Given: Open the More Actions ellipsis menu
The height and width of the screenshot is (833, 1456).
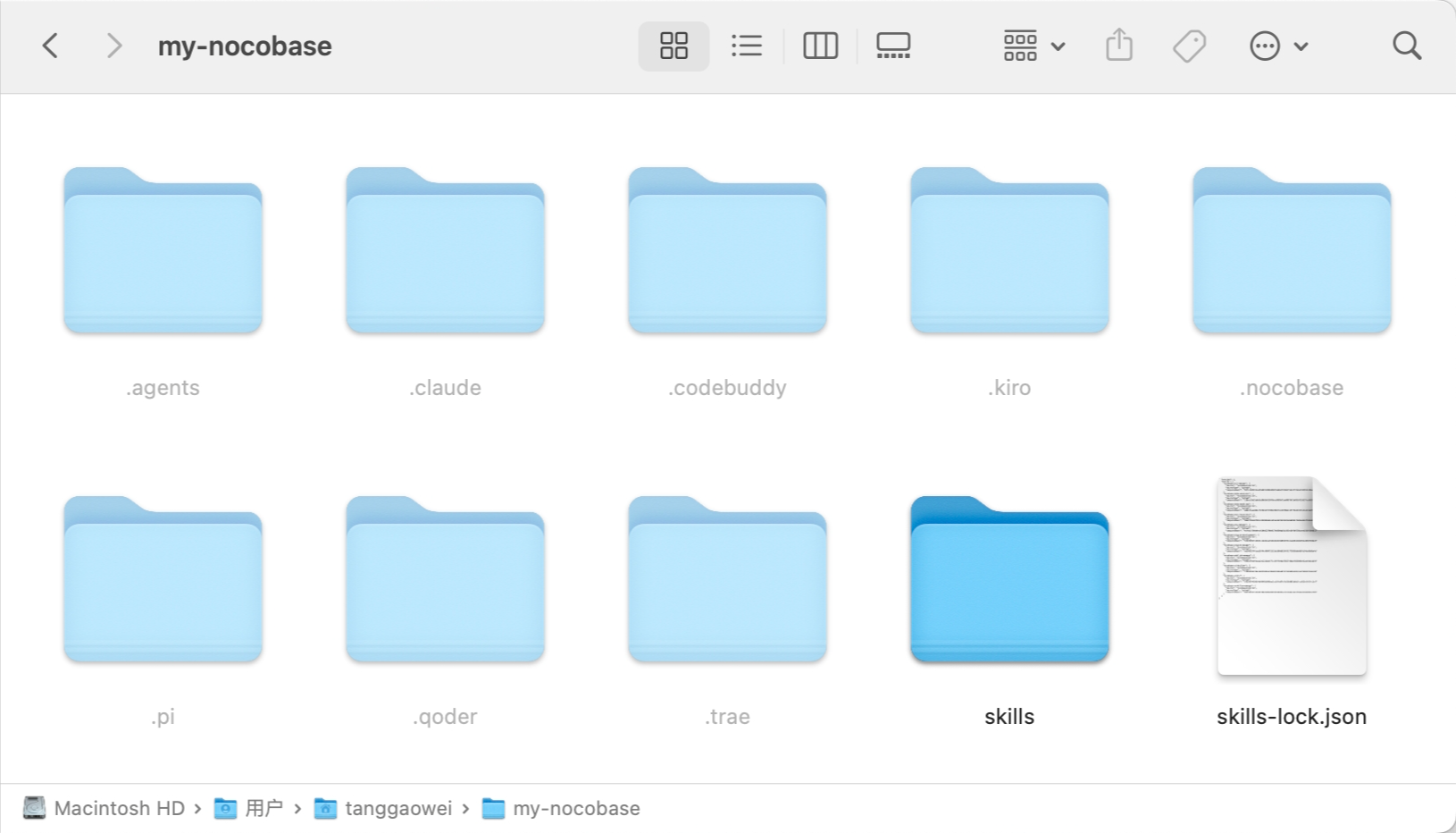Looking at the screenshot, I should tap(1278, 46).
